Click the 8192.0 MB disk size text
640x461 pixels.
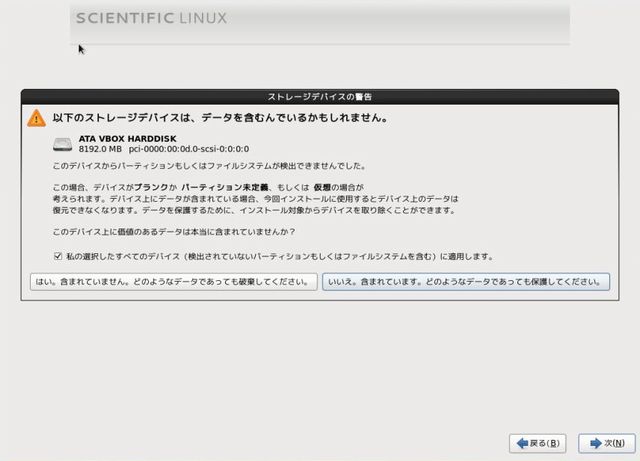(100, 148)
